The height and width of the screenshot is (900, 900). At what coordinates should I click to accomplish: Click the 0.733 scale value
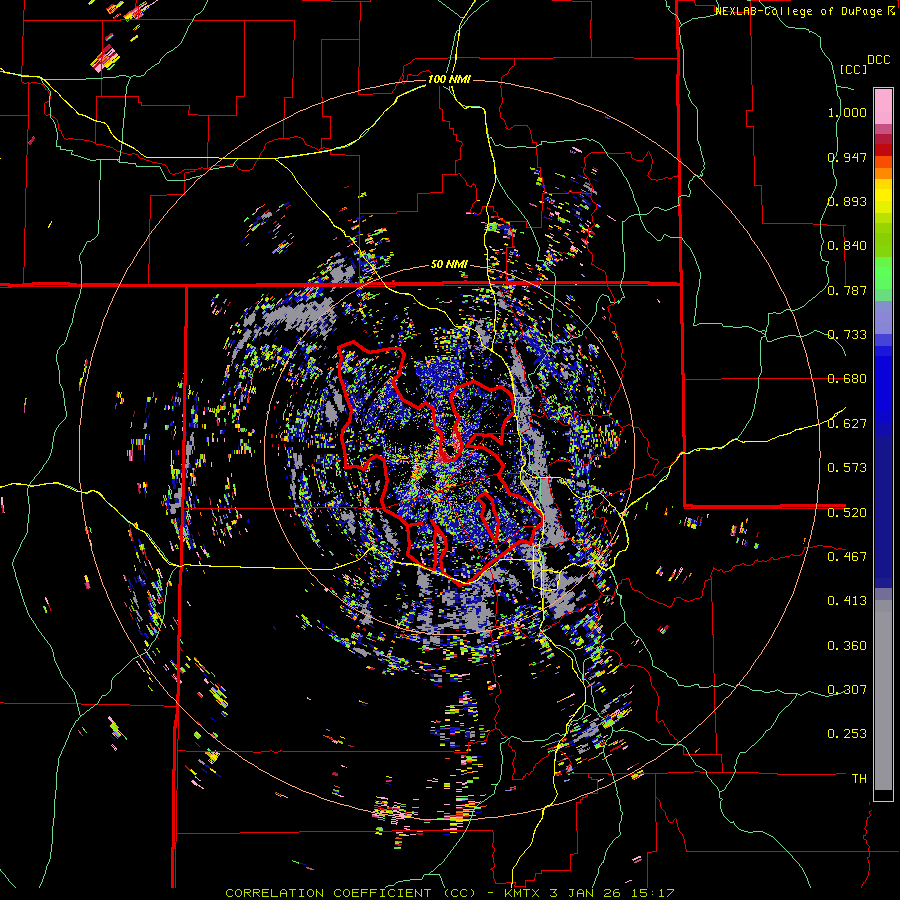point(847,335)
